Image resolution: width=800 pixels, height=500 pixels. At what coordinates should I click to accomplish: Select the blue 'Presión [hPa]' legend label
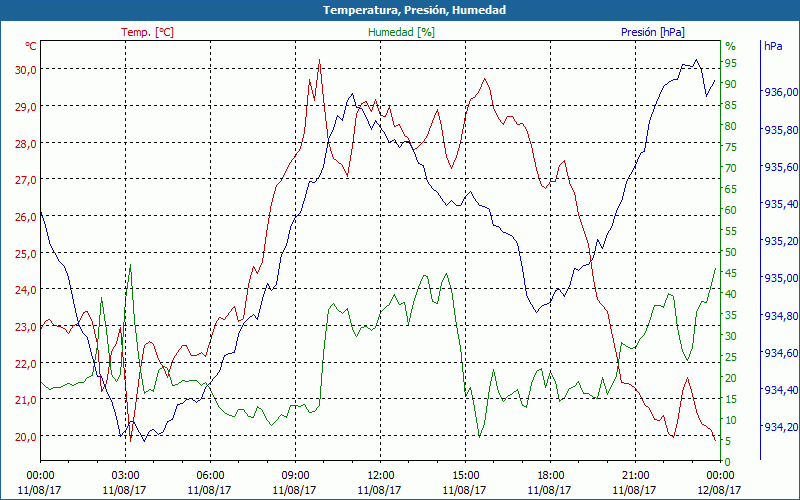point(653,32)
